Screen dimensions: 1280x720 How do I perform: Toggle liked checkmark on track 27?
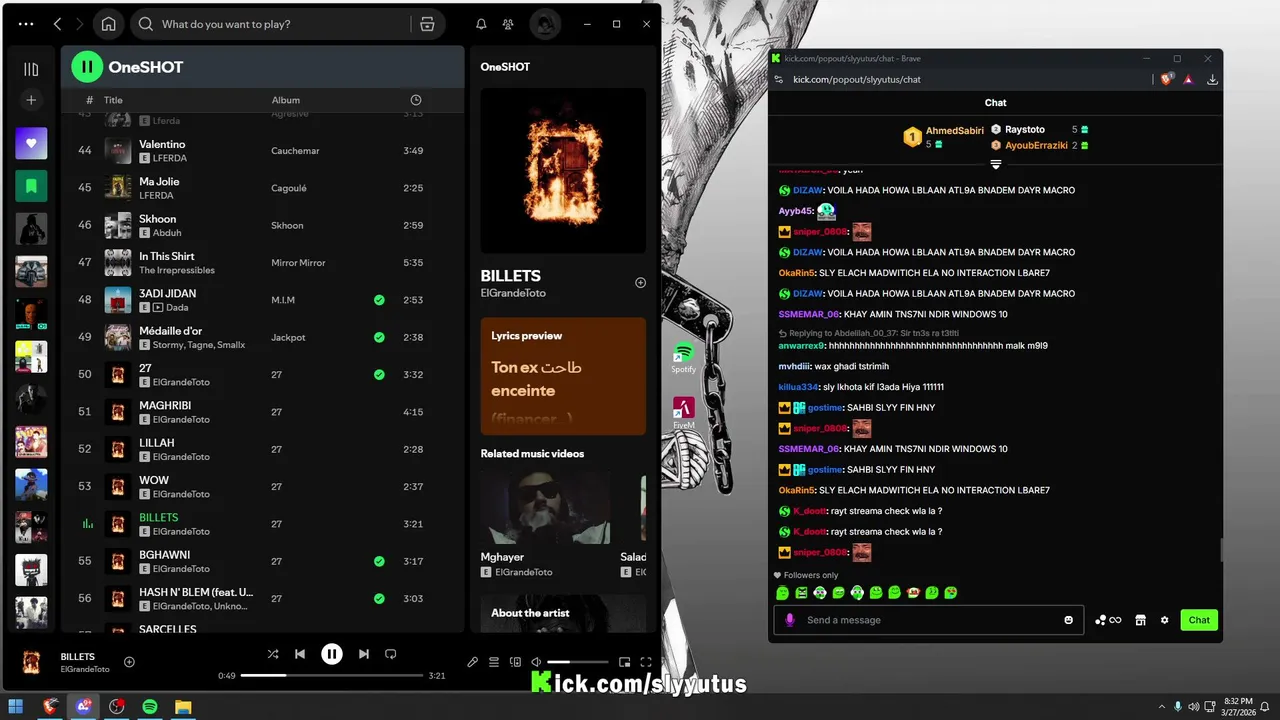tap(379, 375)
